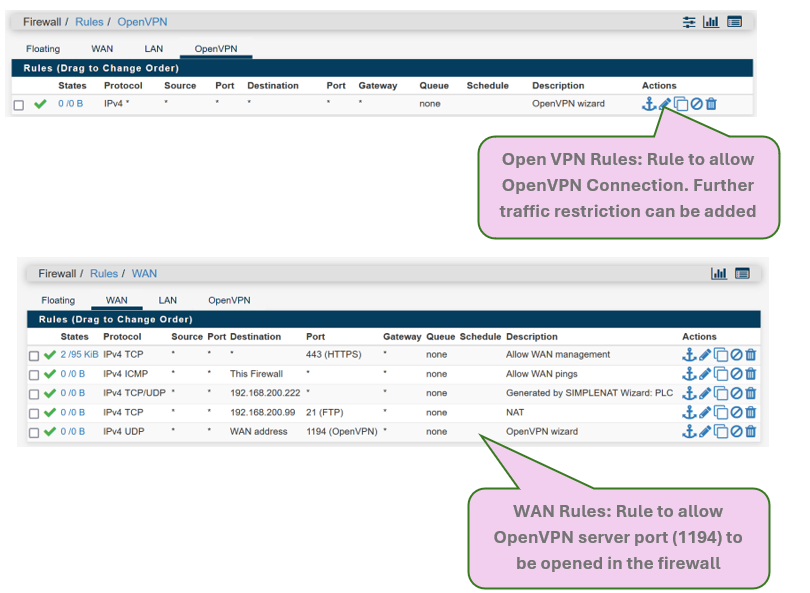Open the filter sliders icon in top OpenVPN header
Viewport: 810px width, 593px height.
689,21
